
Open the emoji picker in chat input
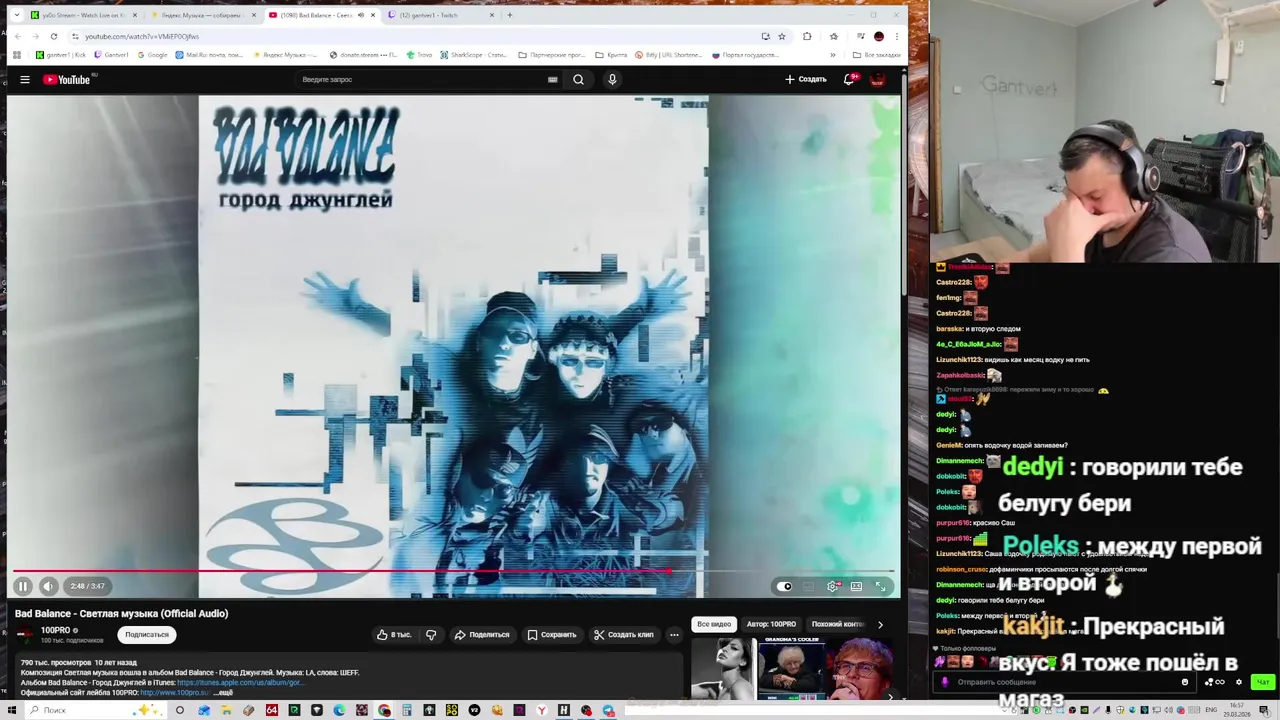click(x=1185, y=682)
